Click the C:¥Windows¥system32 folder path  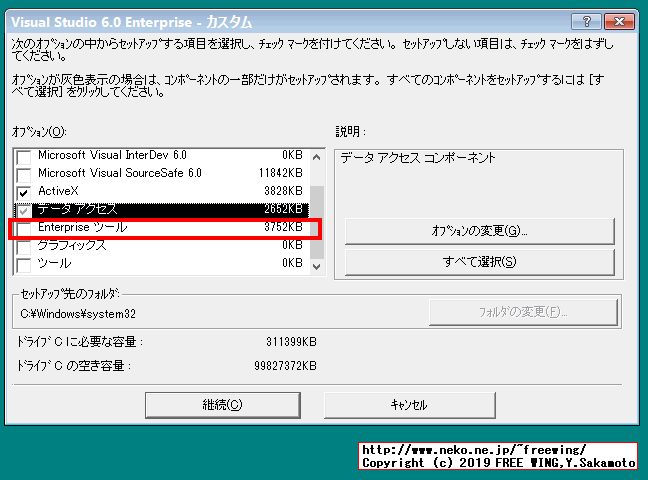pos(78,314)
